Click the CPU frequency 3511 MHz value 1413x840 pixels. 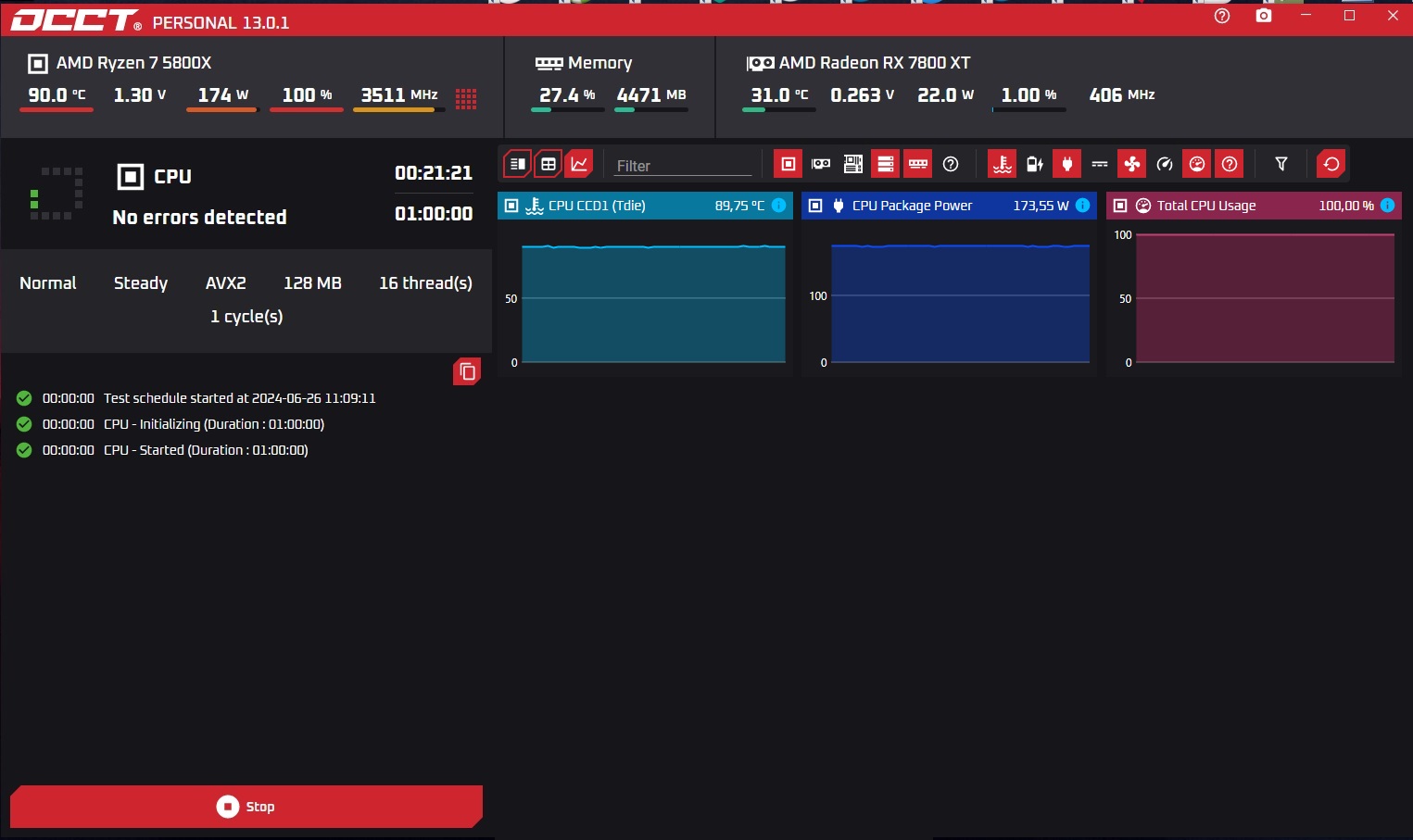pyautogui.click(x=399, y=95)
